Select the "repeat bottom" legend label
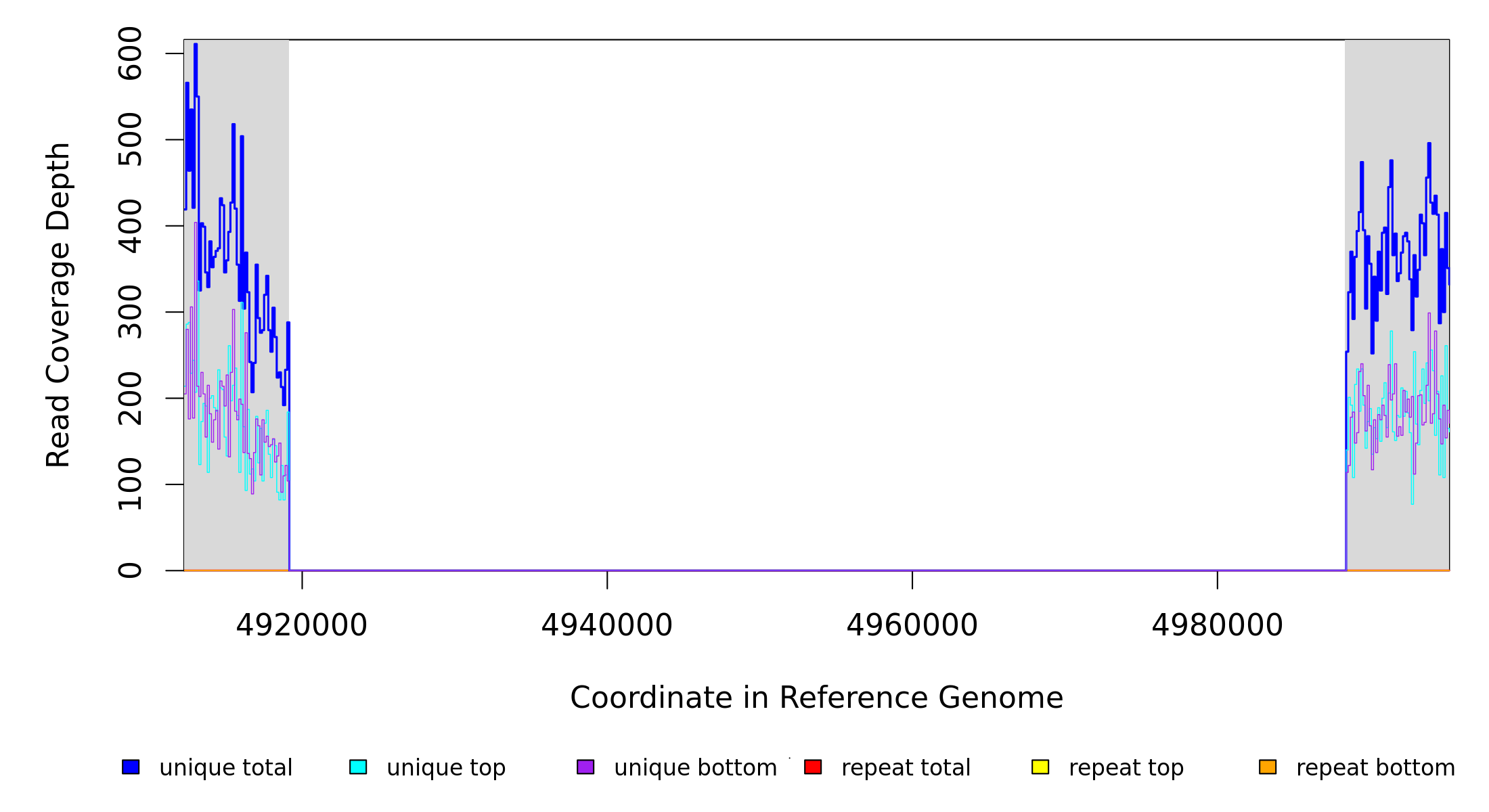Screen dimensions: 1489x812 (x=1375, y=768)
